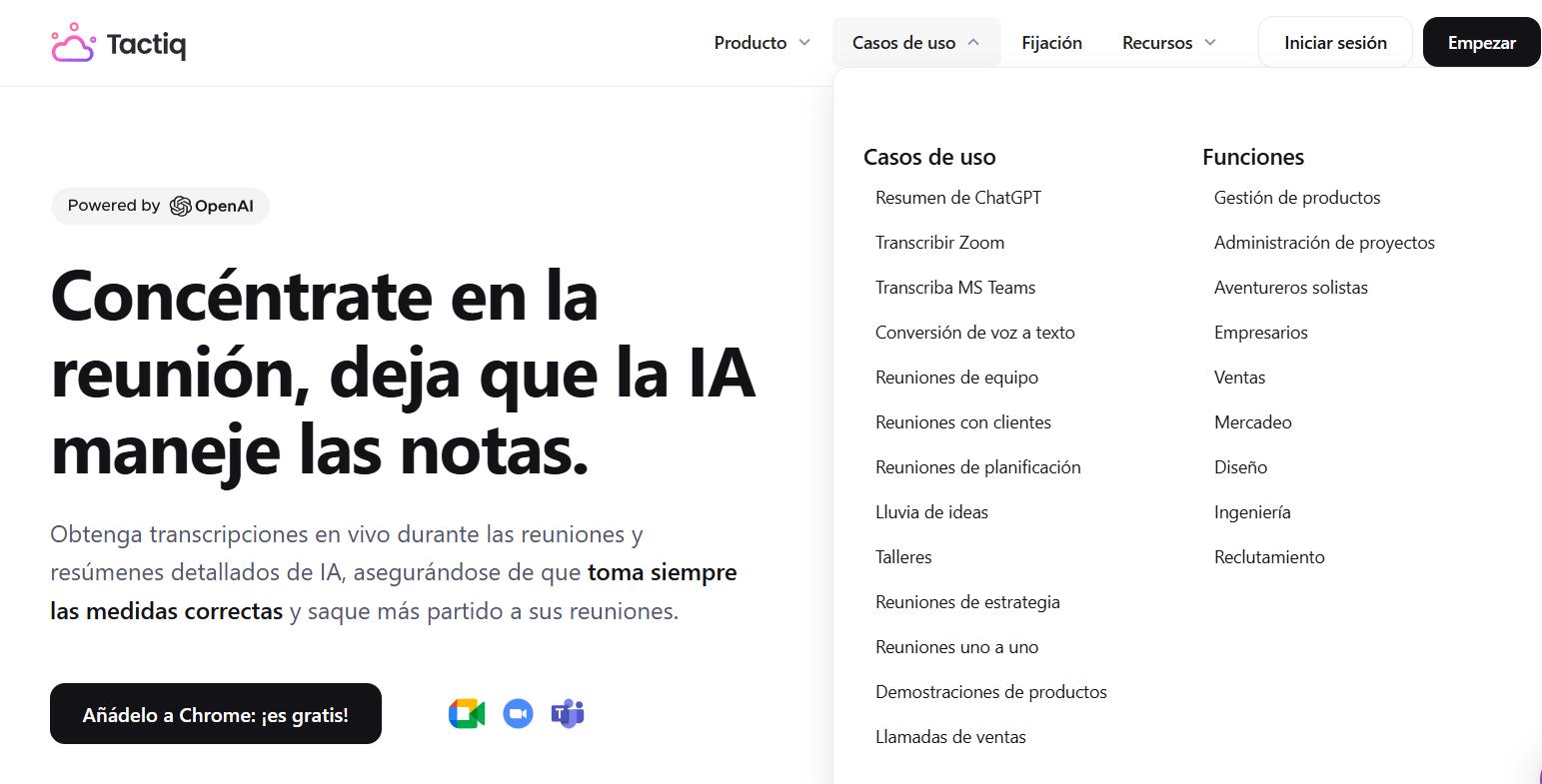Open Reuniones con clientes link
This screenshot has height=784, width=1542.
coord(963,422)
